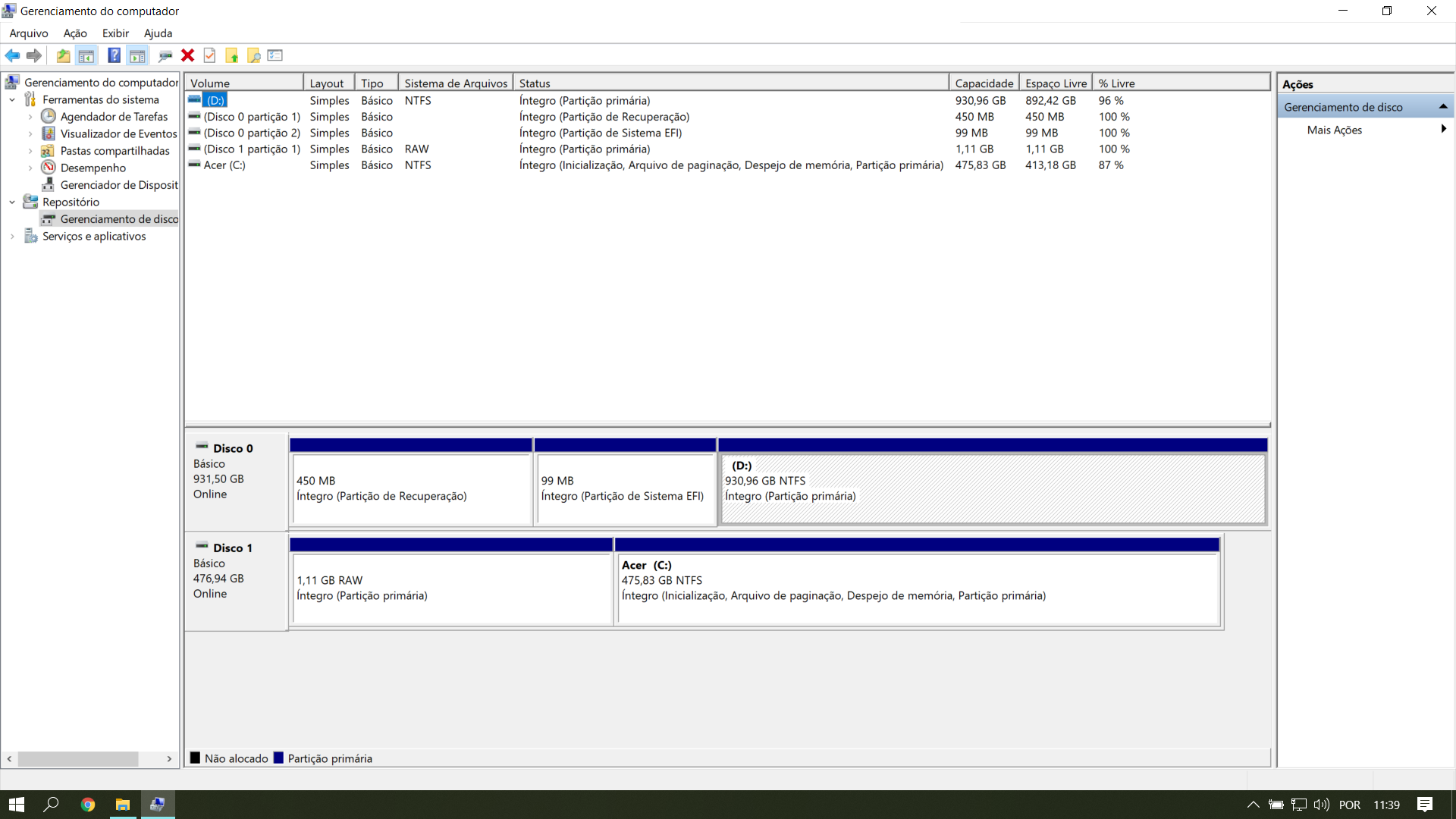Click the Properties checkmark page icon
The width and height of the screenshot is (1456, 819).
210,55
